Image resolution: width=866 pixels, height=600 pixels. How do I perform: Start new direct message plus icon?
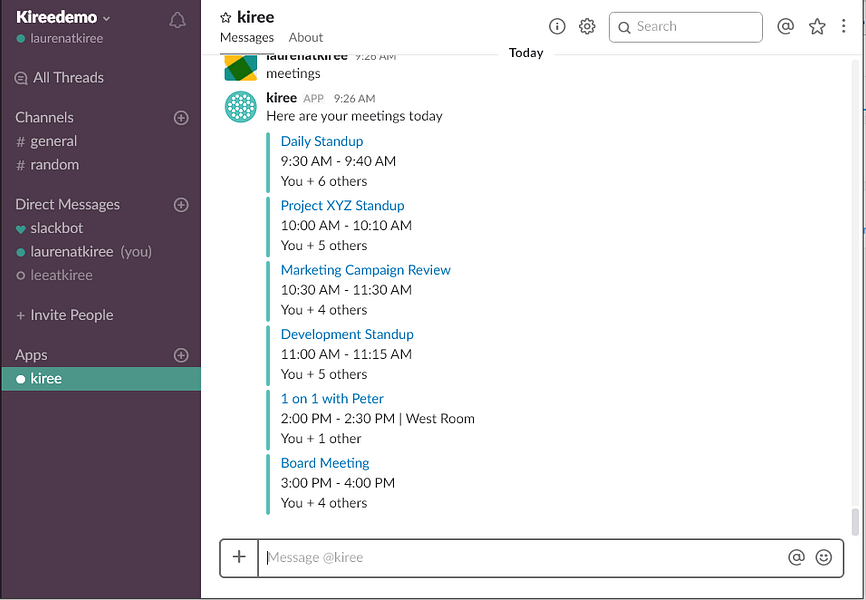pyautogui.click(x=181, y=205)
